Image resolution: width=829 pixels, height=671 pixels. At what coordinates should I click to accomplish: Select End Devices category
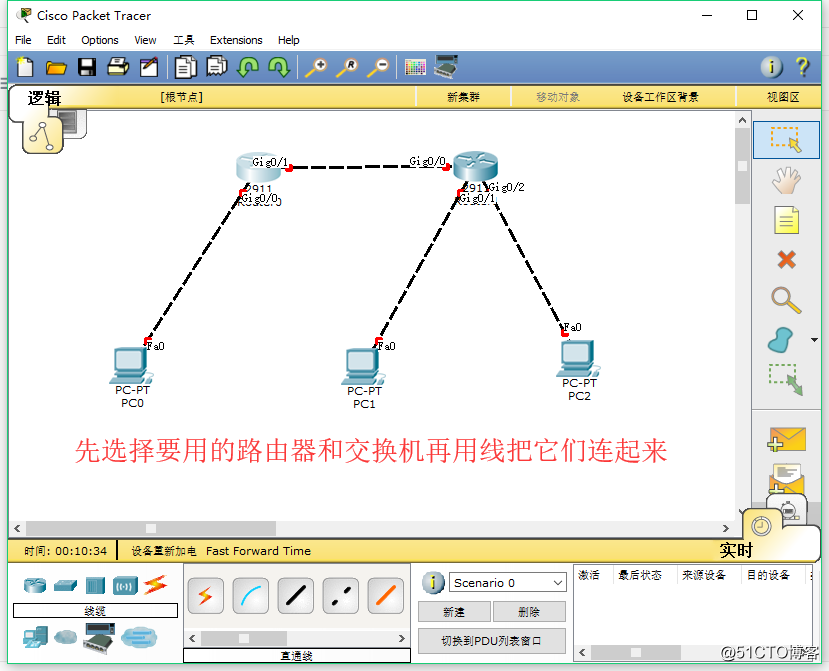tap(35, 638)
